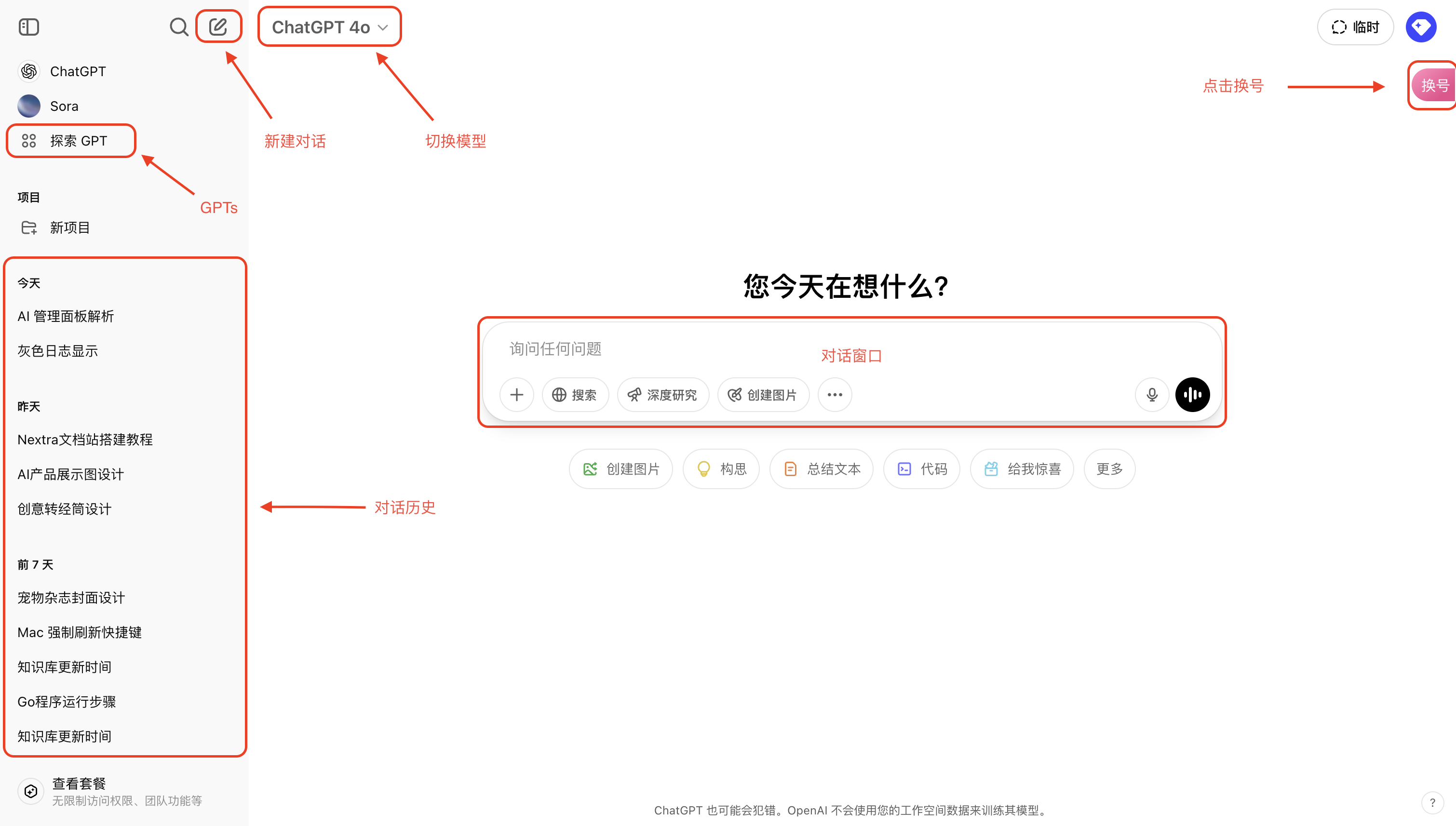This screenshot has height=826, width=1456.
Task: Click the microphone dictation icon
Action: click(1152, 394)
